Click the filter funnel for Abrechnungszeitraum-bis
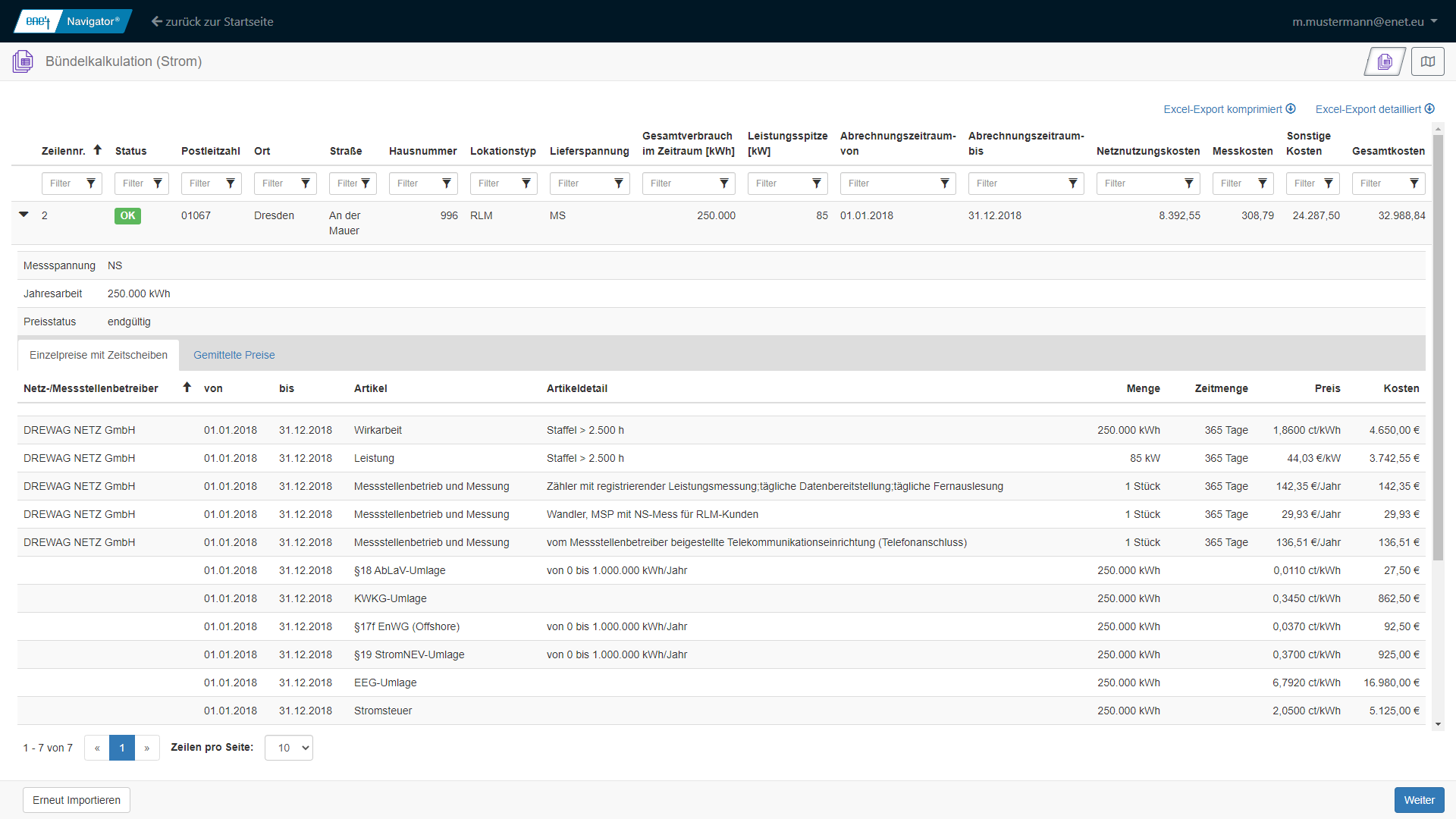1456x819 pixels. pyautogui.click(x=1073, y=184)
